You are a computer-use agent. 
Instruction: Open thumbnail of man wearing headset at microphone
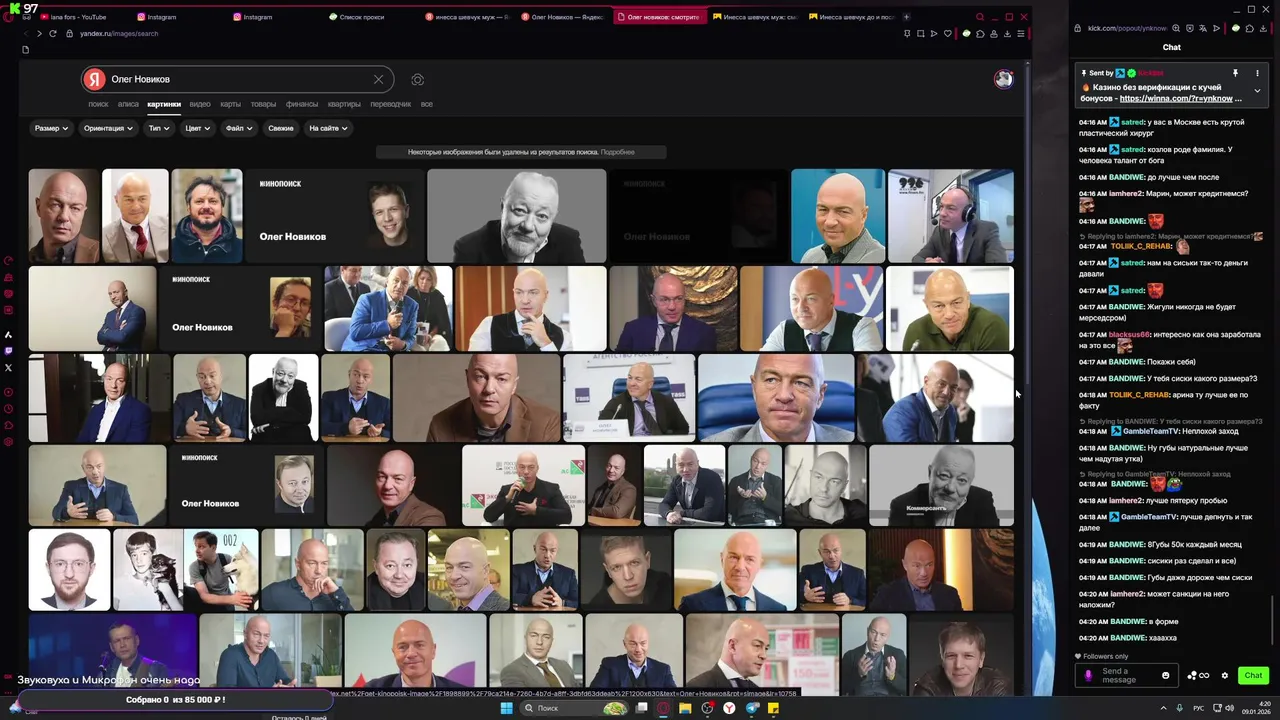pos(951,216)
